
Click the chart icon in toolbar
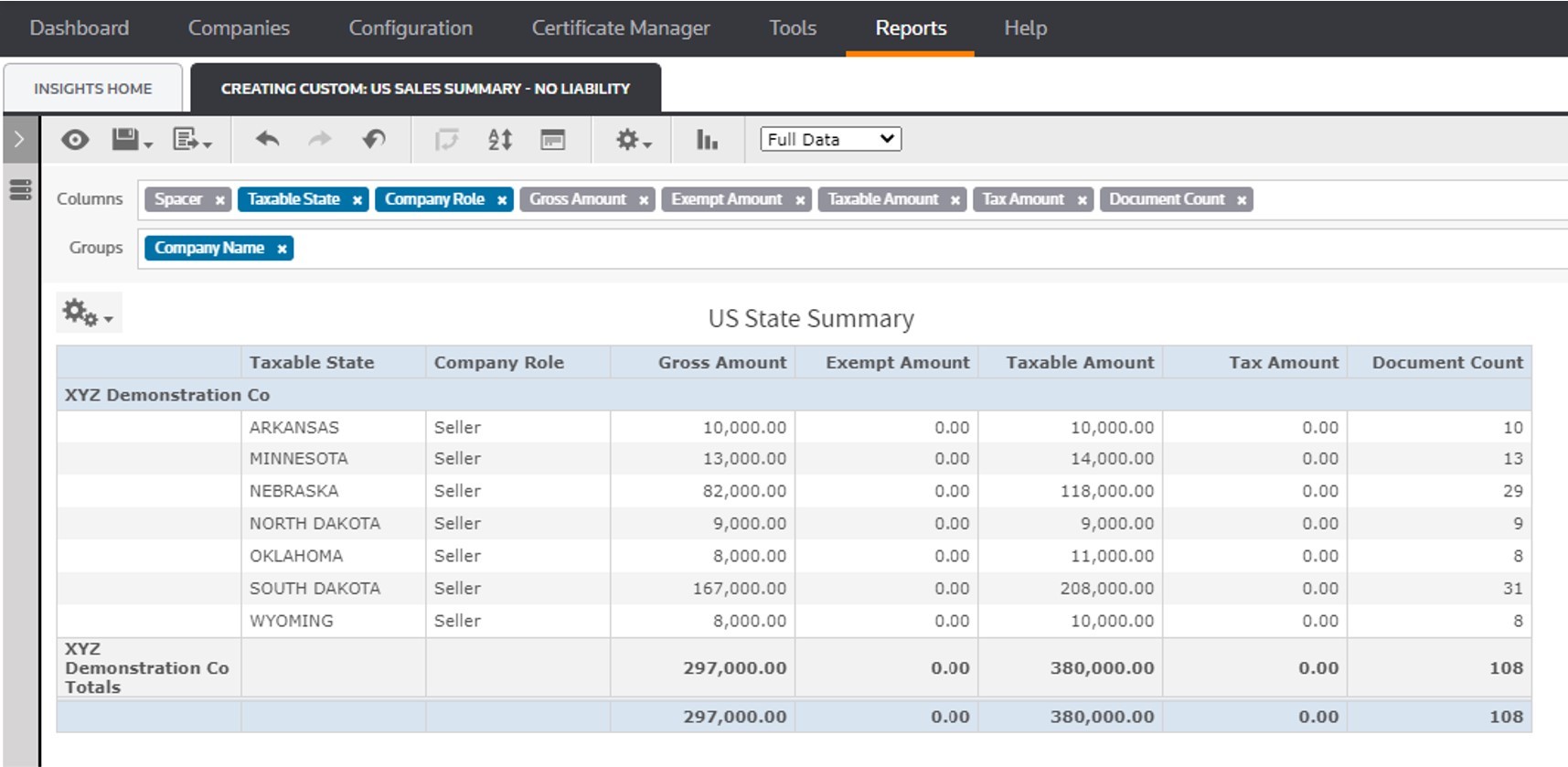[706, 140]
